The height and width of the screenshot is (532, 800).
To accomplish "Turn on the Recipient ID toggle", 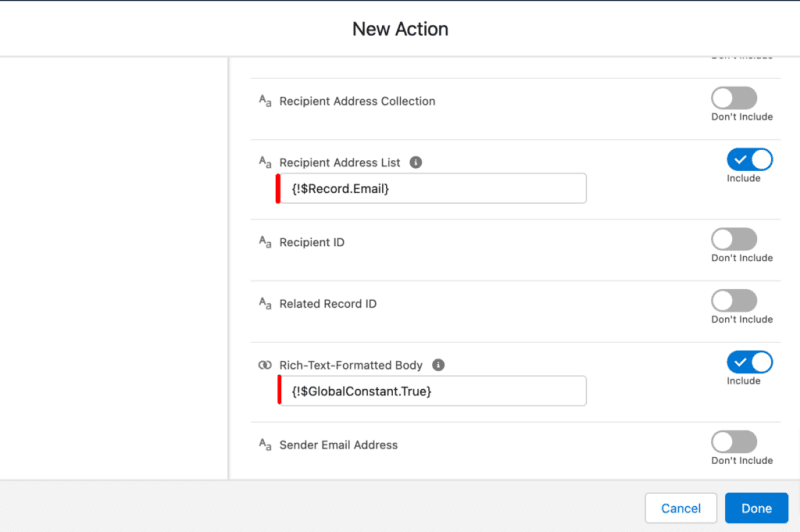I will [734, 239].
